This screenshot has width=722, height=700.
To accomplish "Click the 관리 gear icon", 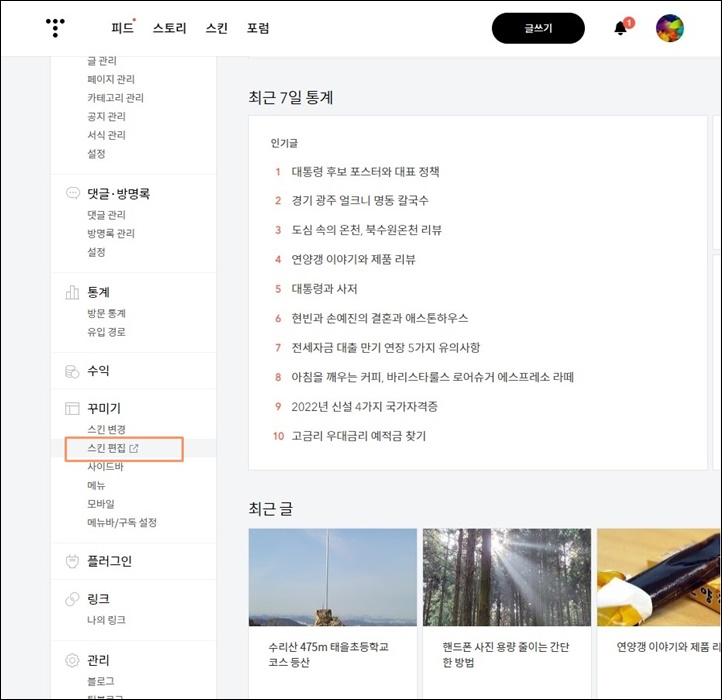I will click(x=72, y=660).
